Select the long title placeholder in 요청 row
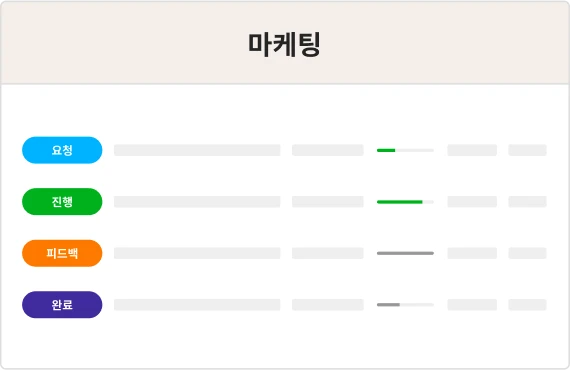570x370 pixels. pyautogui.click(x=197, y=150)
